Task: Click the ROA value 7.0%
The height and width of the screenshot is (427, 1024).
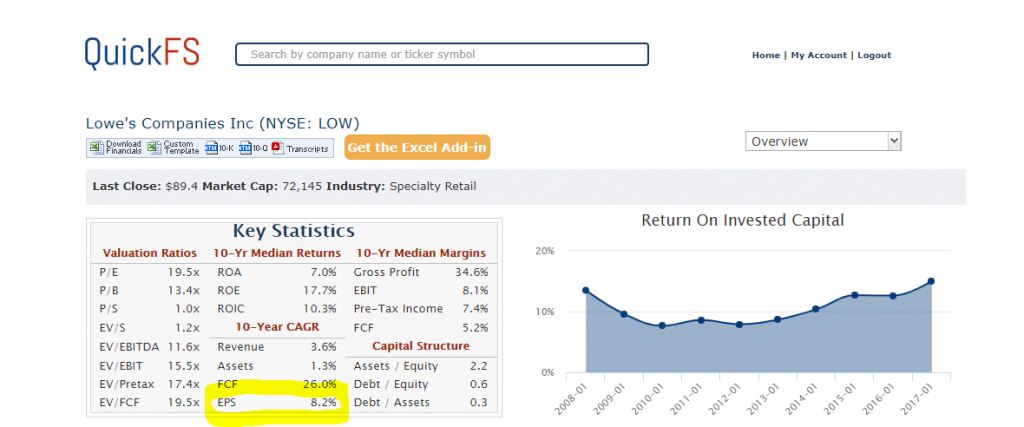Action: coord(324,272)
